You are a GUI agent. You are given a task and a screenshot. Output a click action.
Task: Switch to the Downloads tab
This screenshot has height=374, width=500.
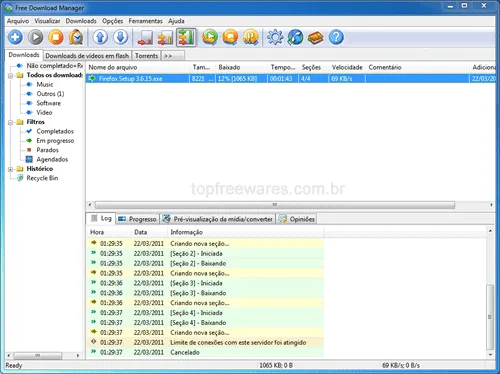click(24, 55)
